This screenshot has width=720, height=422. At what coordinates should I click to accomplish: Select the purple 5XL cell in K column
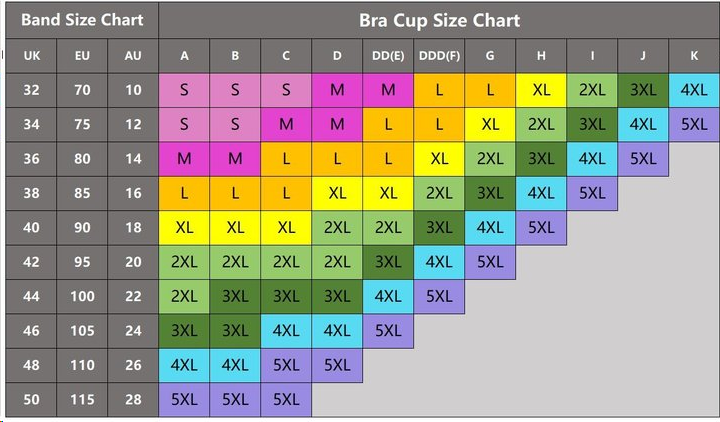694,125
